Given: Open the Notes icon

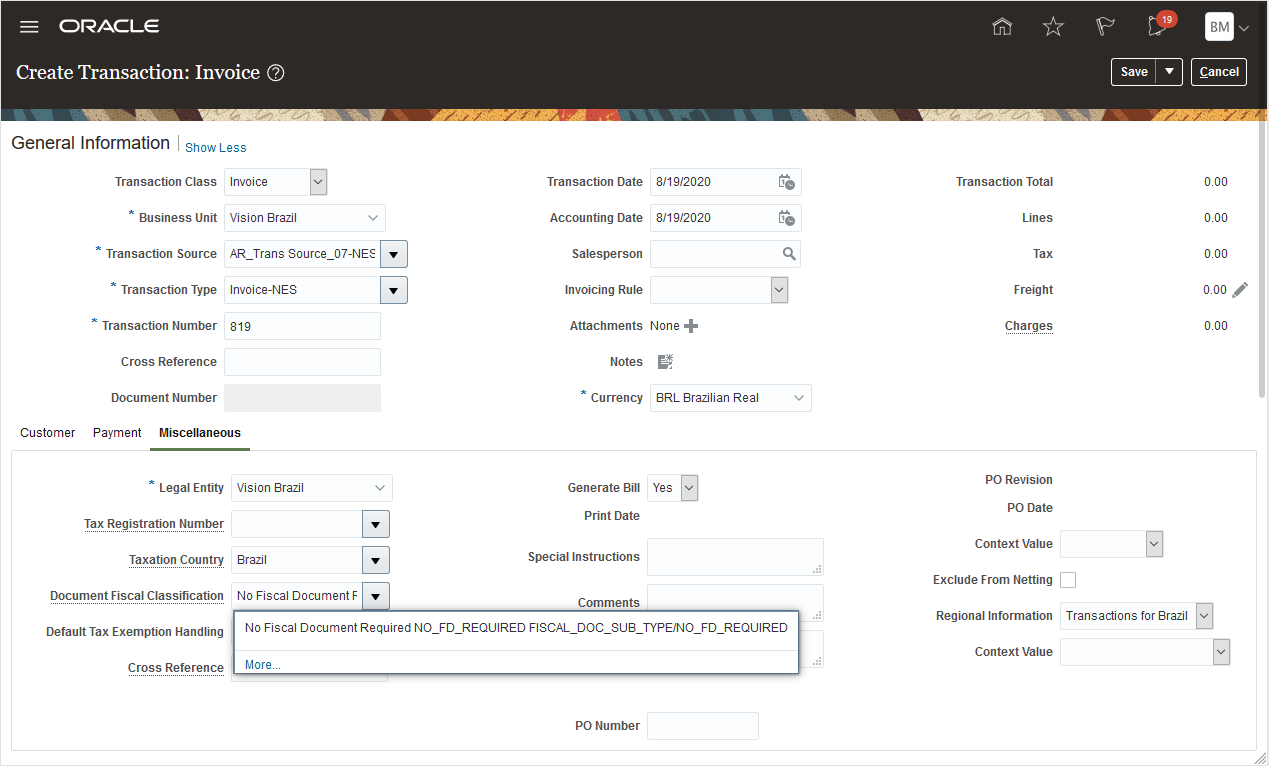Looking at the screenshot, I should click(x=665, y=362).
